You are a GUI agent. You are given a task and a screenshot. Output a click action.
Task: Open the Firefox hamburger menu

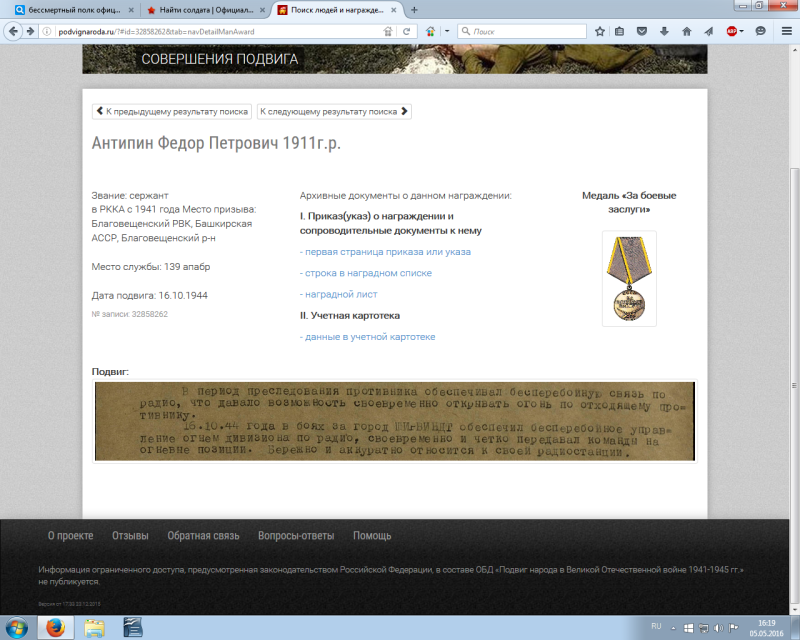coord(785,31)
